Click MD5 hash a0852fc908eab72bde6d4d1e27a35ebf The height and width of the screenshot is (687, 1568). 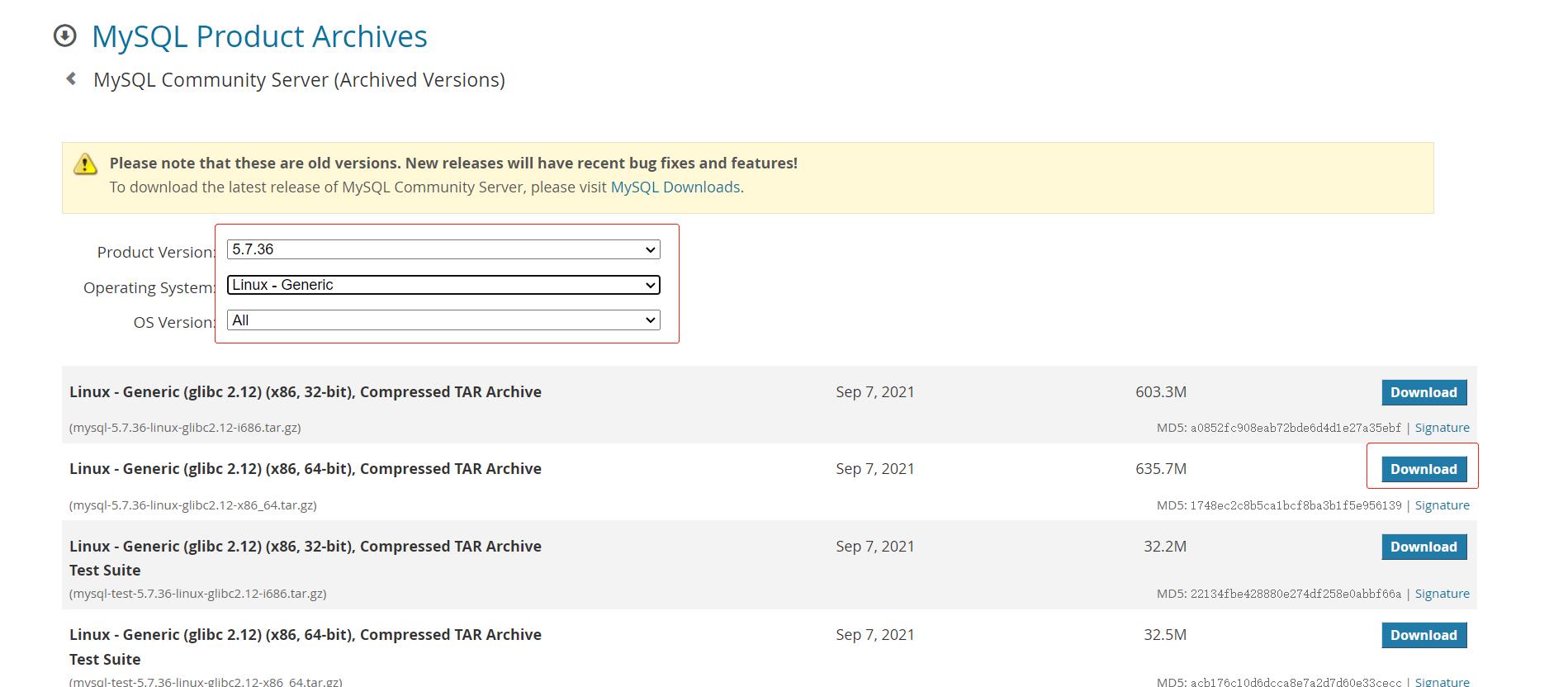click(1296, 428)
